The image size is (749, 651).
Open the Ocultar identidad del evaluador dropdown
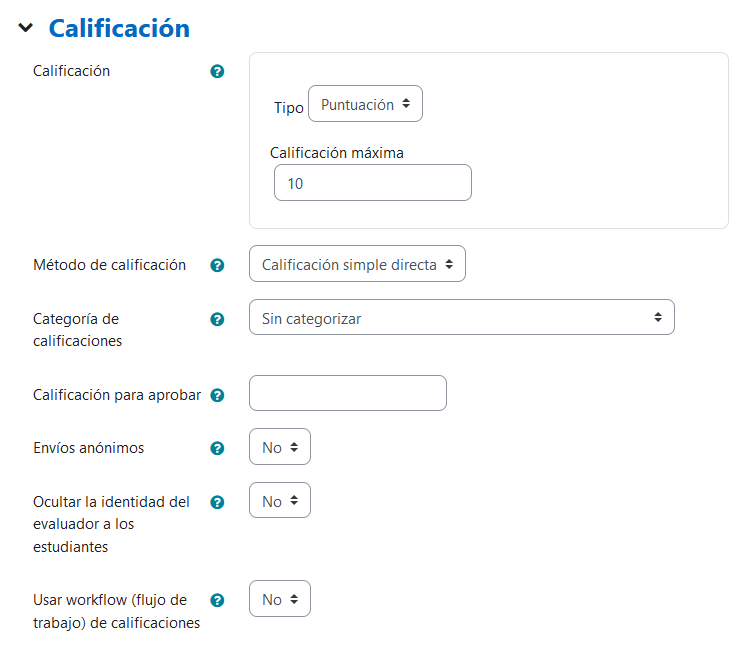click(x=280, y=500)
